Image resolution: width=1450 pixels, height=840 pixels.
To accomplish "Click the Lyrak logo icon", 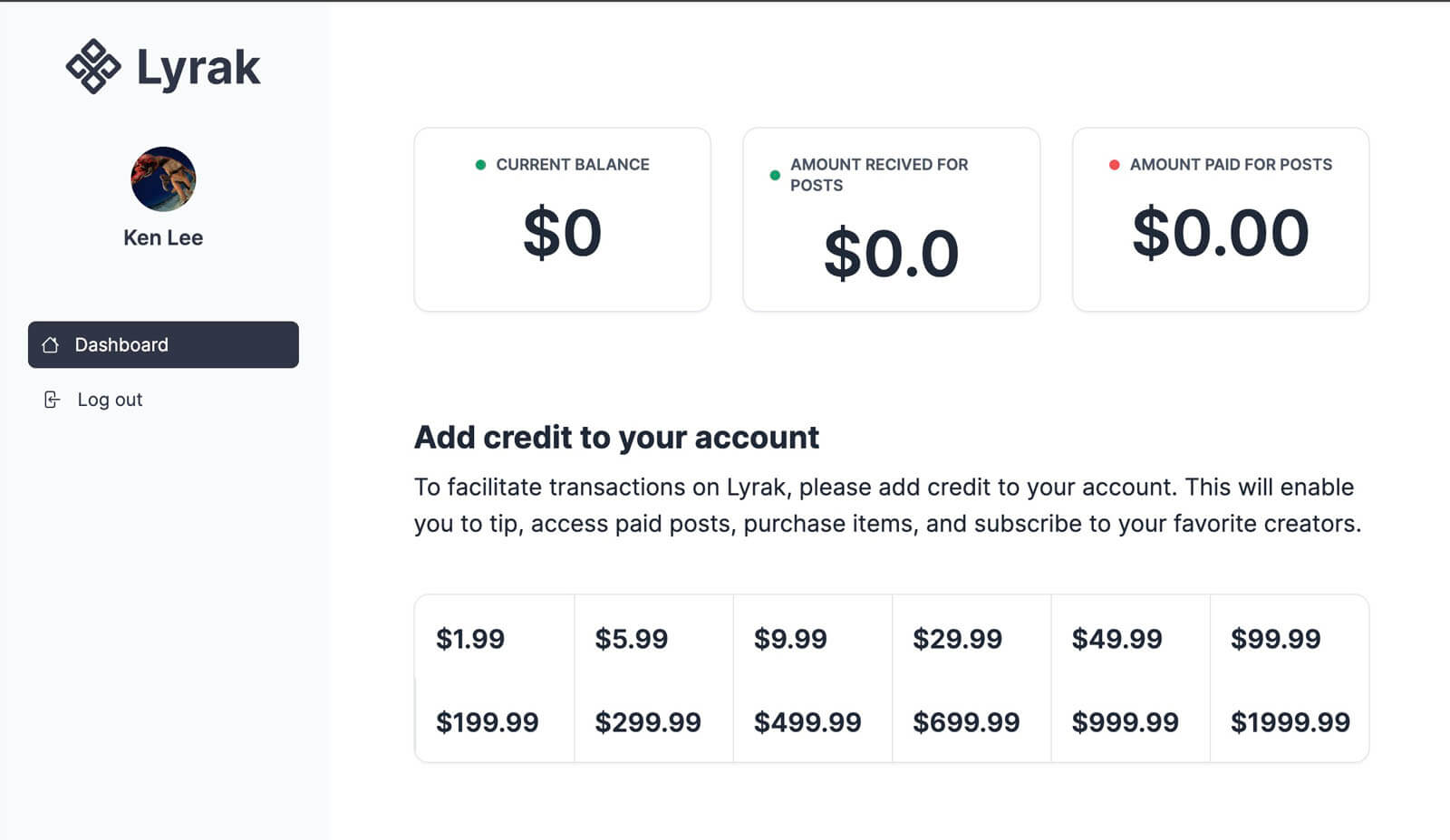I will (x=93, y=66).
